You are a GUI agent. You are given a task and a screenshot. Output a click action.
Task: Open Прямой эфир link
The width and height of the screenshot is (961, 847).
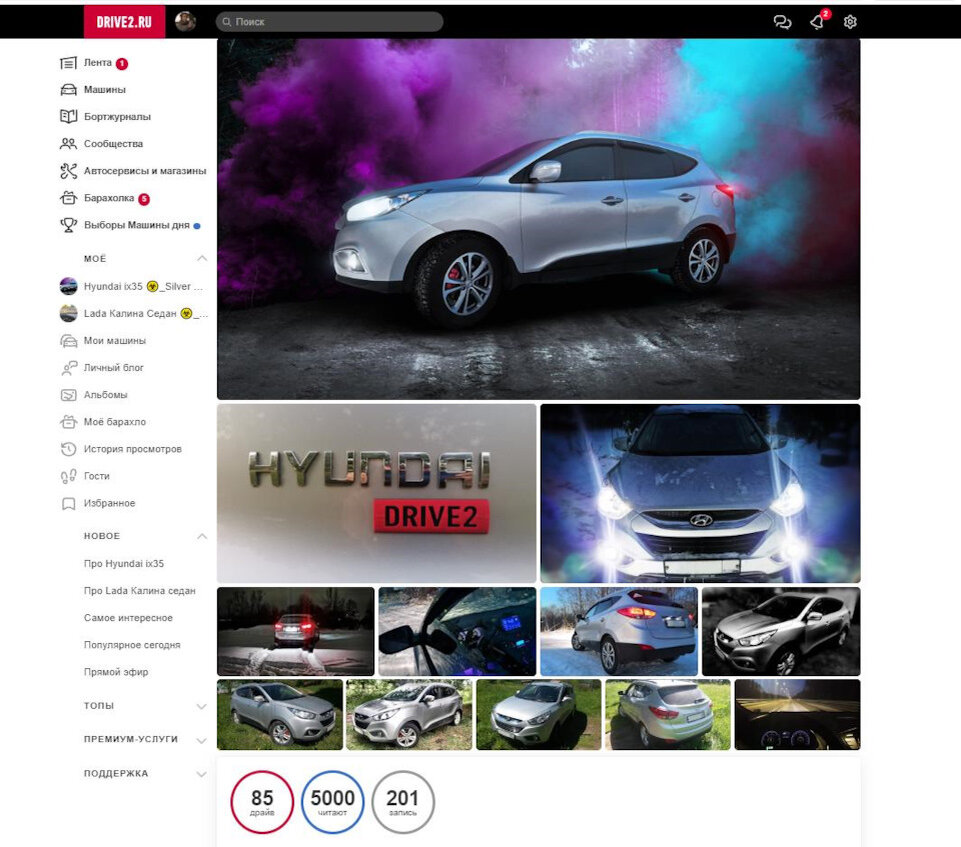point(116,672)
